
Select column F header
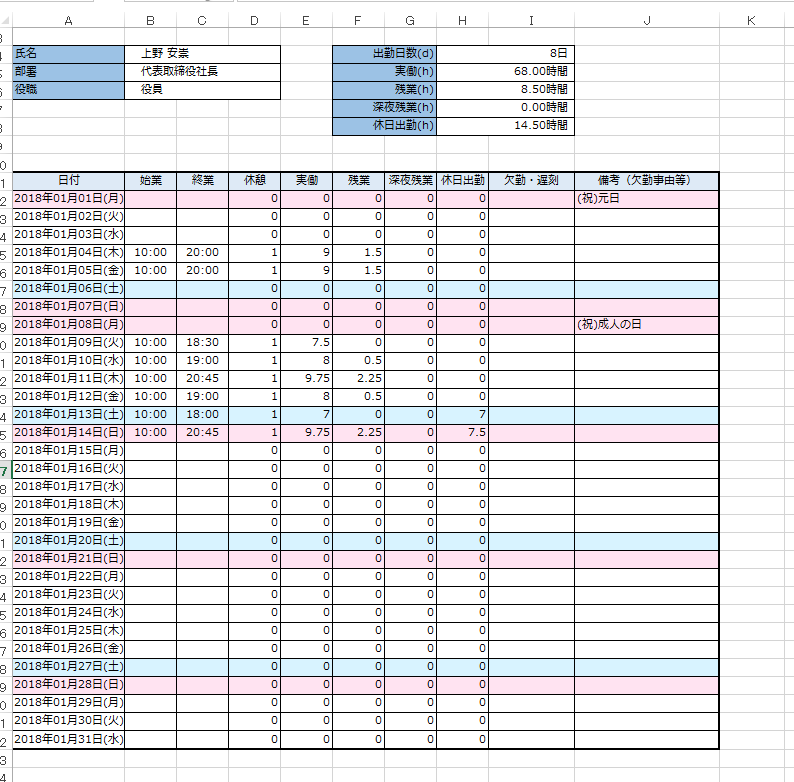click(358, 21)
